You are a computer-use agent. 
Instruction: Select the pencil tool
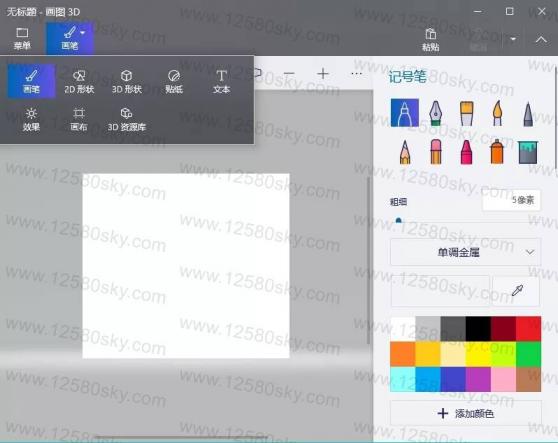(405, 152)
